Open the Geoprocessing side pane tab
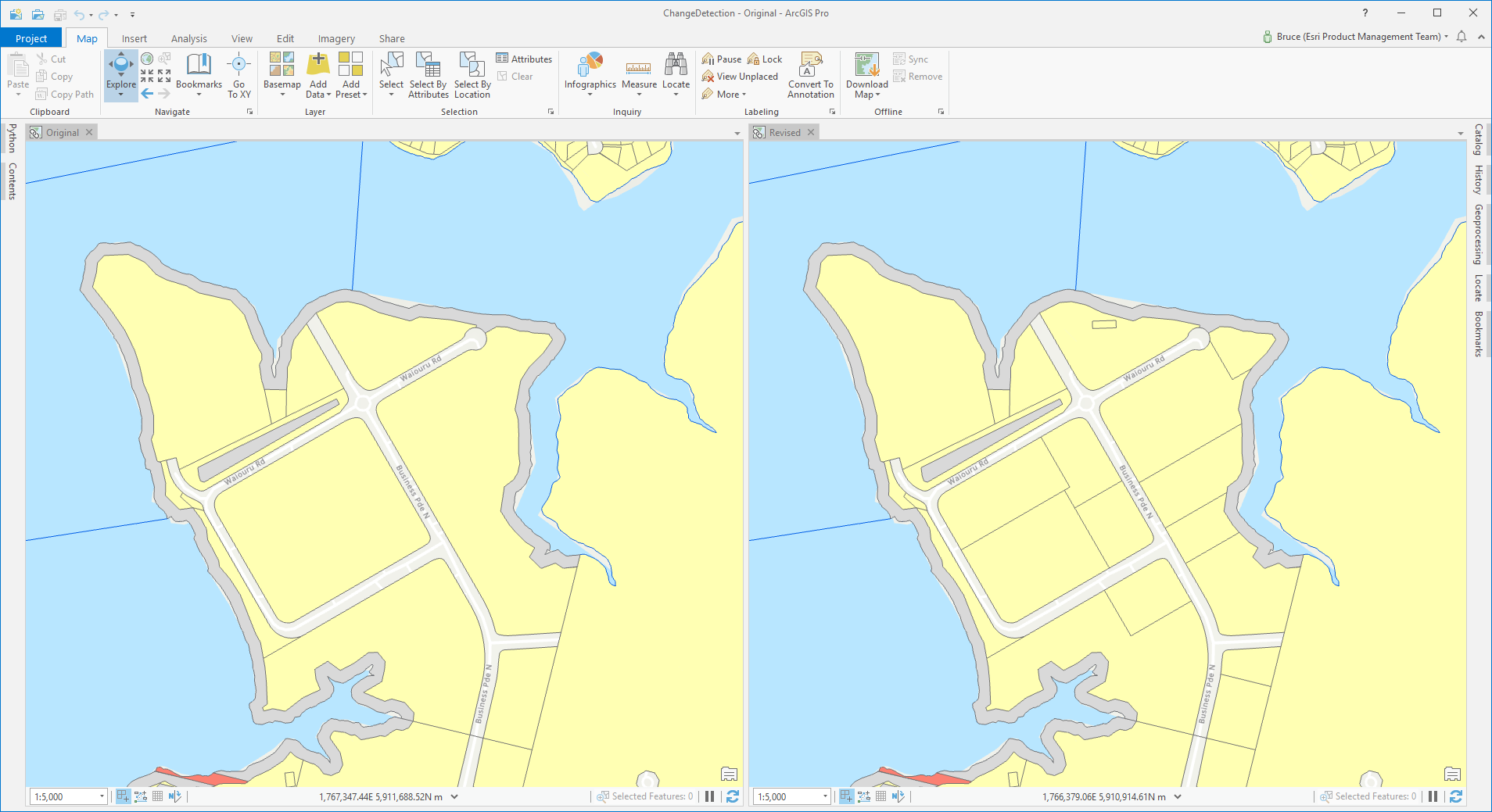This screenshot has width=1492, height=812. coord(1478,234)
